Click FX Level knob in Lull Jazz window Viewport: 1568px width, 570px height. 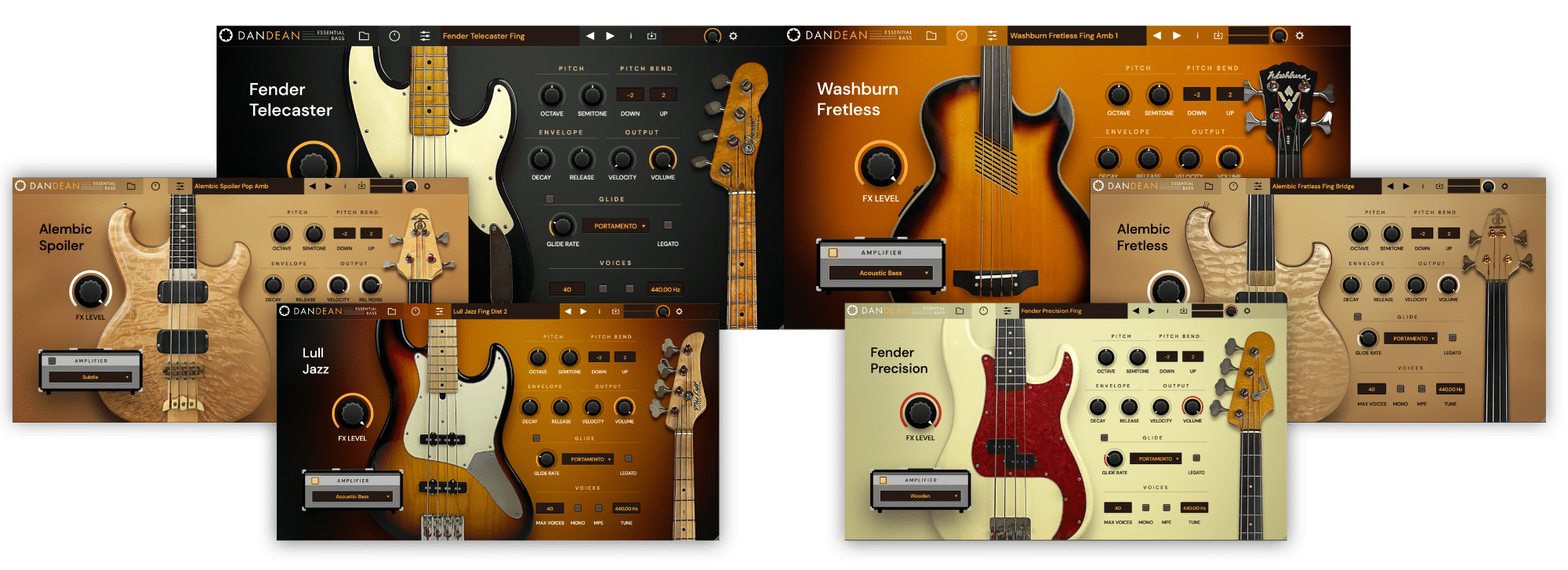click(352, 412)
